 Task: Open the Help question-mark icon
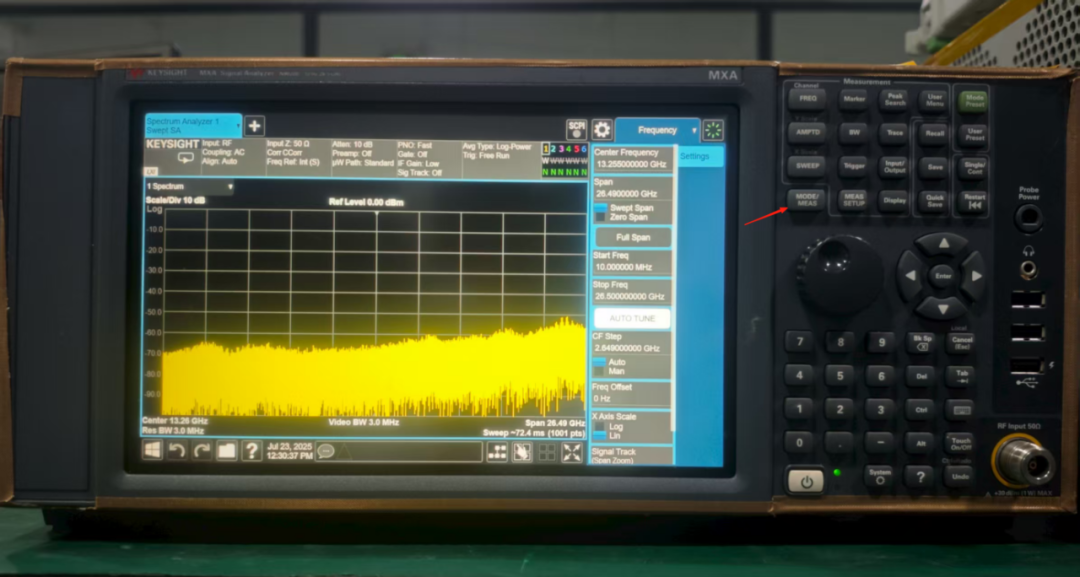point(252,450)
